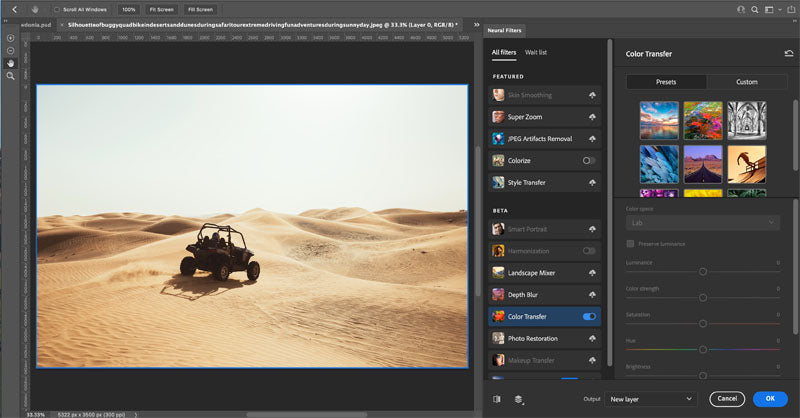Click the before/after preview icon
Image resolution: width=800 pixels, height=418 pixels.
[x=497, y=398]
